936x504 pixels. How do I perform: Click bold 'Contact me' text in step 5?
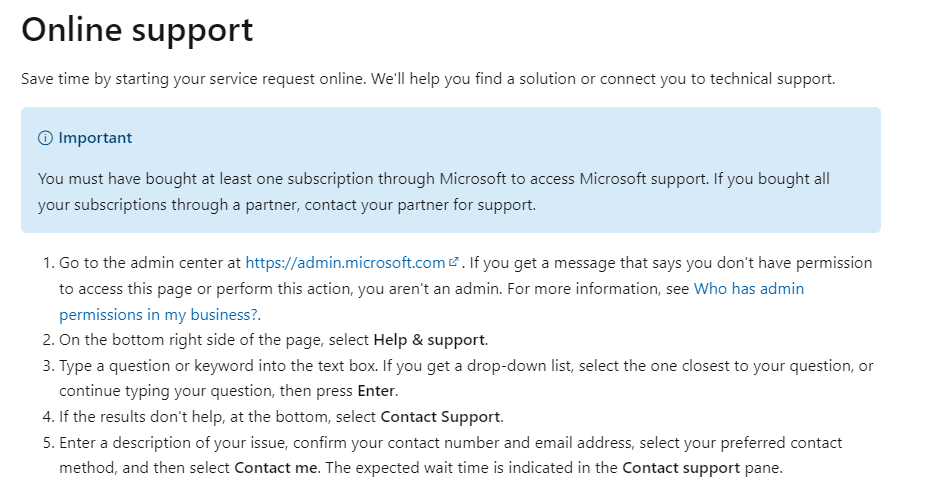pos(276,468)
